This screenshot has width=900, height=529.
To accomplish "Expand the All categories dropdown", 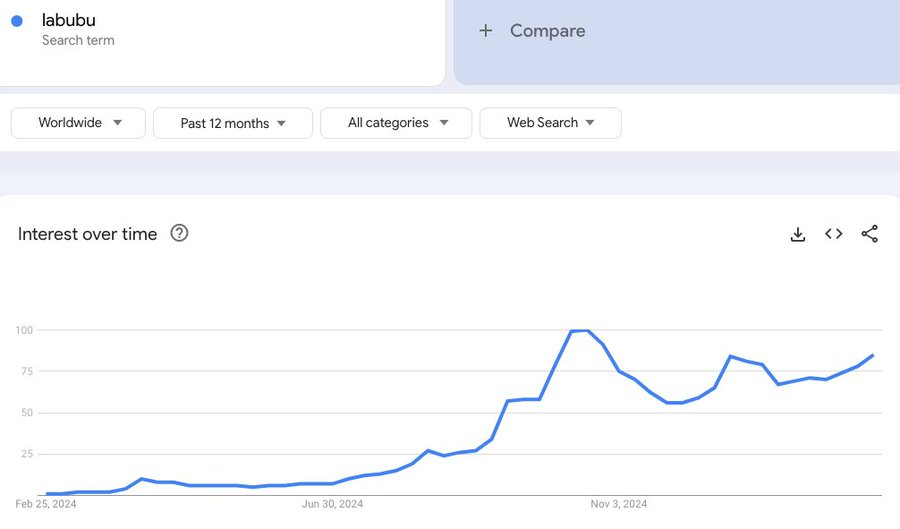I will [397, 123].
